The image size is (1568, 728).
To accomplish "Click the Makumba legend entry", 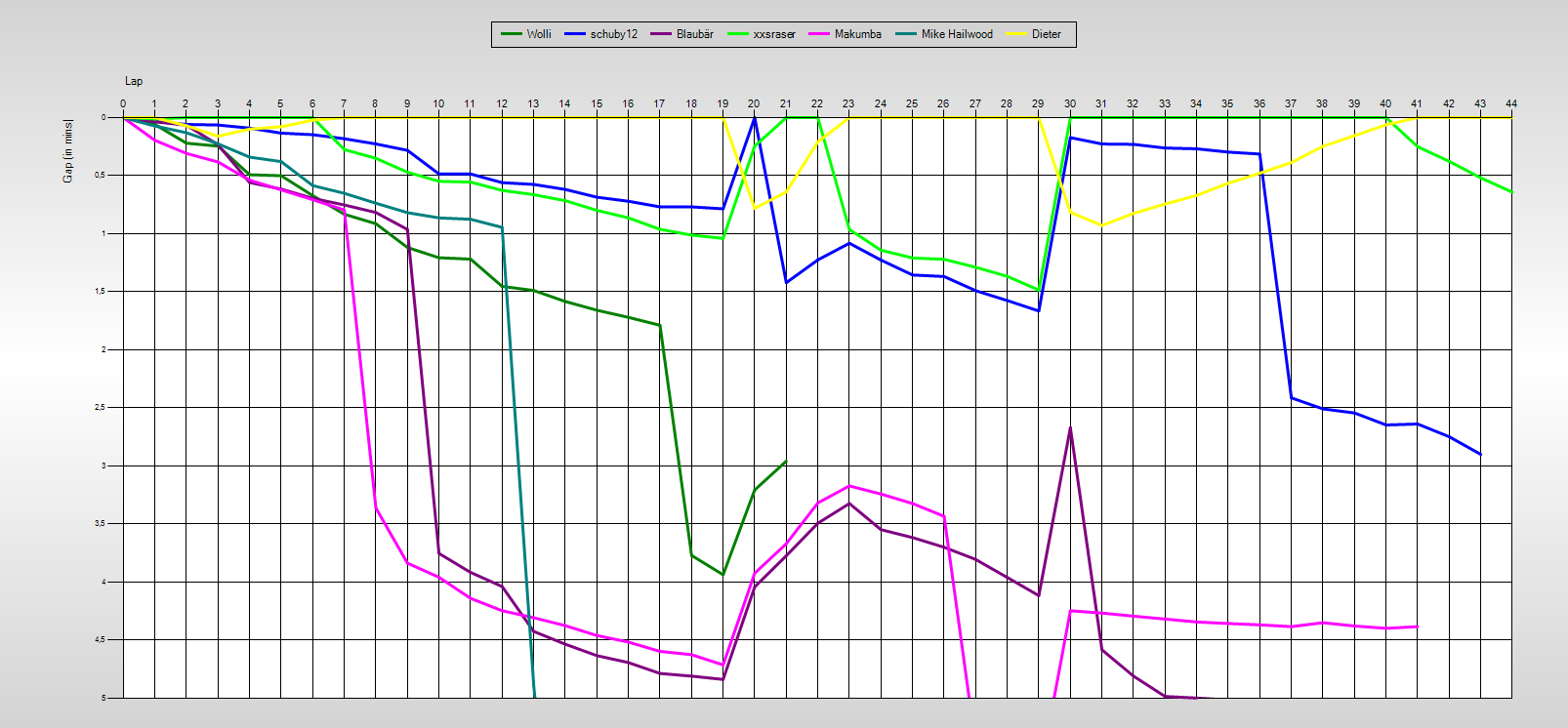I will click(845, 34).
